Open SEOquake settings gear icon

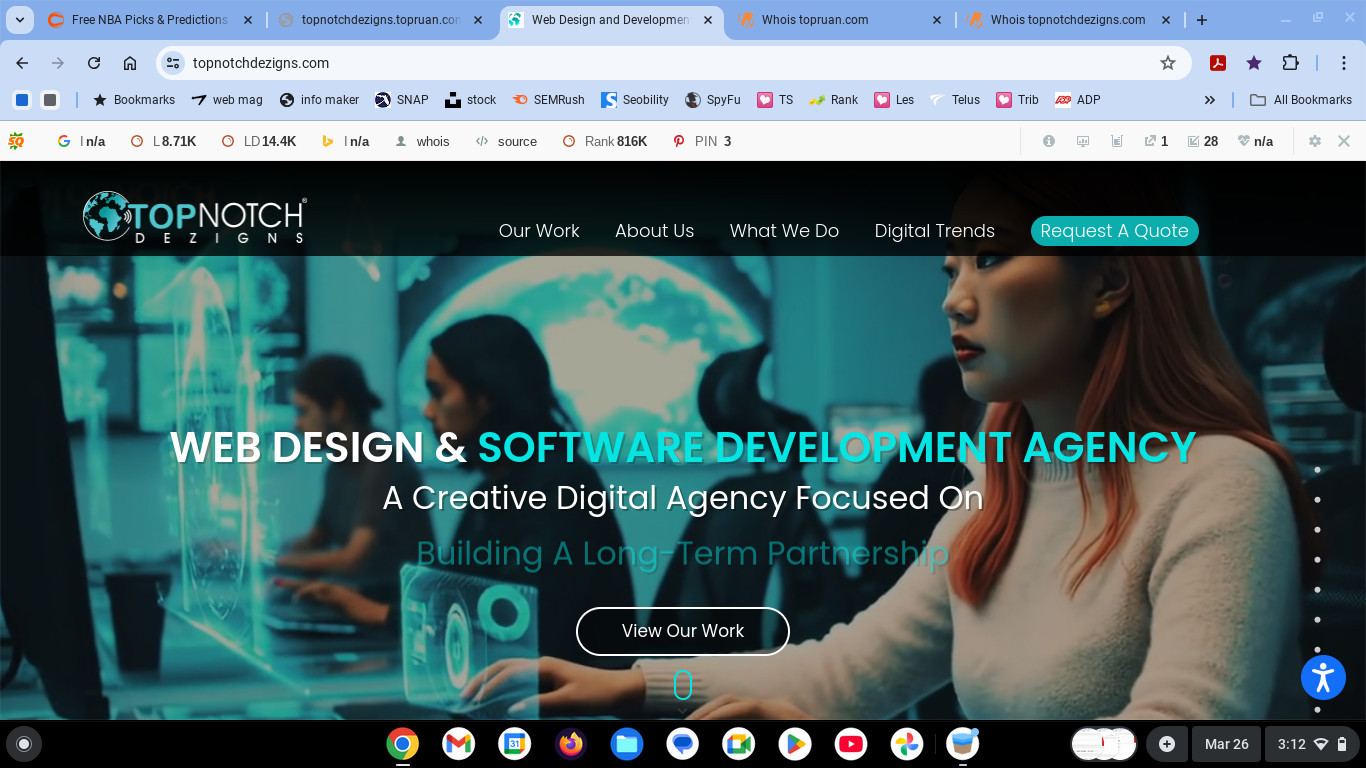coord(1315,141)
